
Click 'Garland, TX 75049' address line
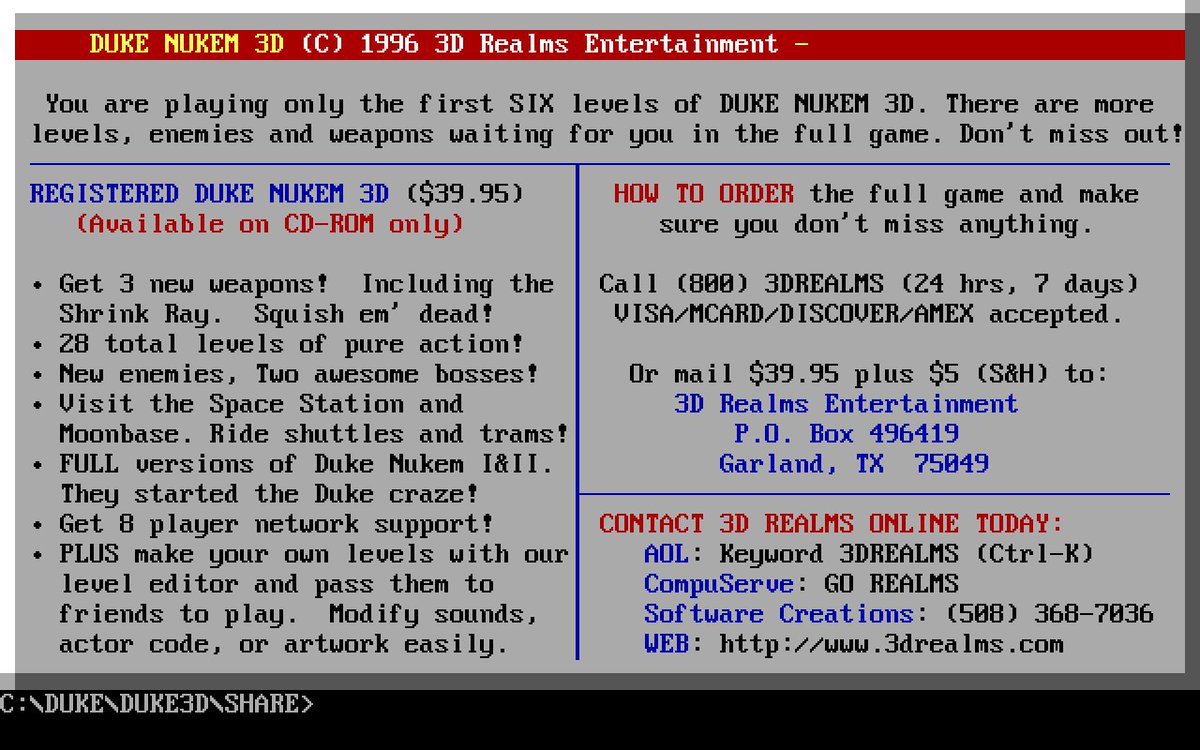coord(854,464)
